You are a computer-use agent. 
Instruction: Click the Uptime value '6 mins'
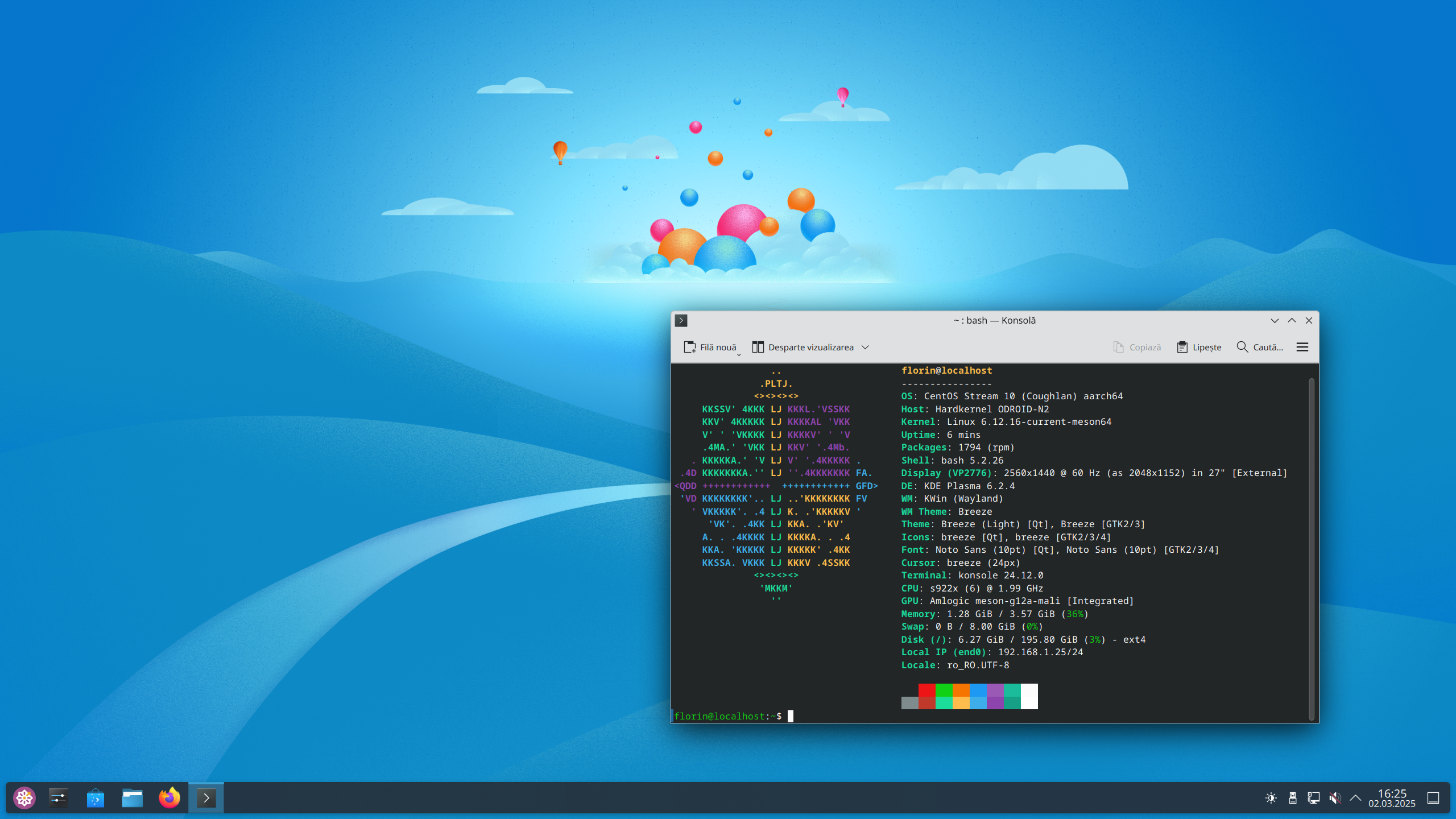pyautogui.click(x=963, y=435)
